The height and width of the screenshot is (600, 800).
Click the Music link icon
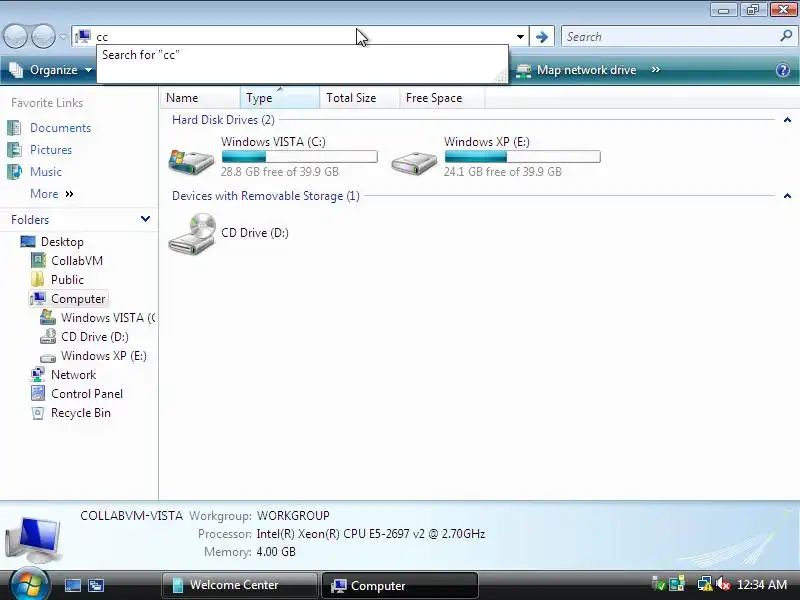14,171
